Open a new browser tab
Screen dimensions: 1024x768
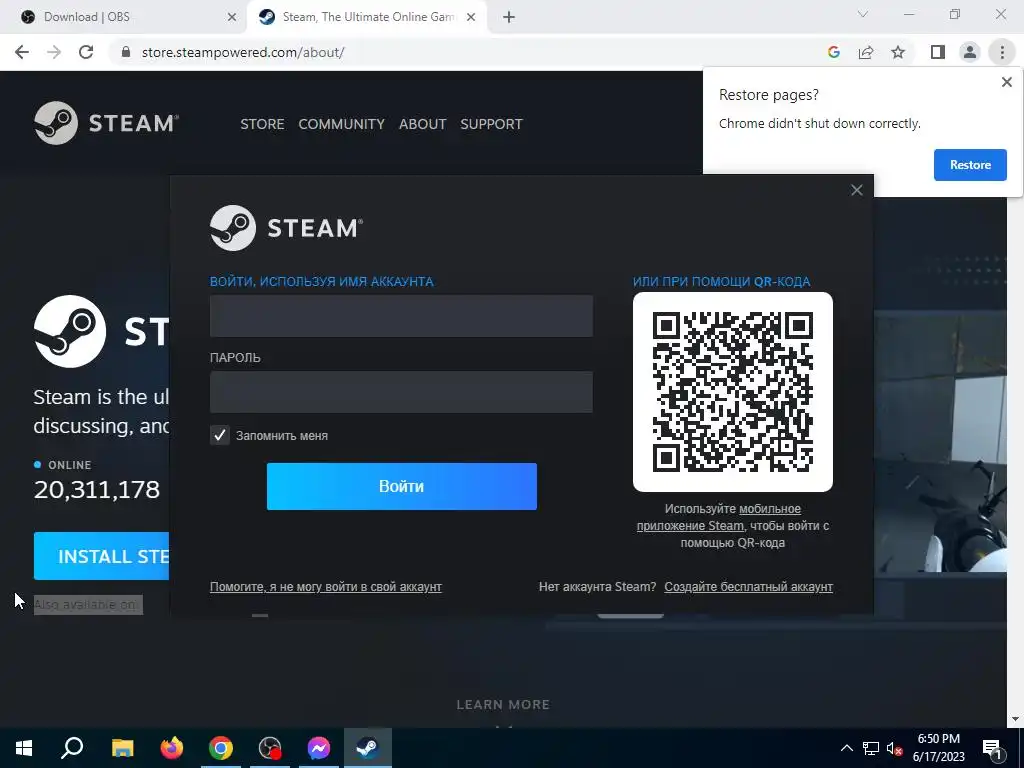coord(509,17)
